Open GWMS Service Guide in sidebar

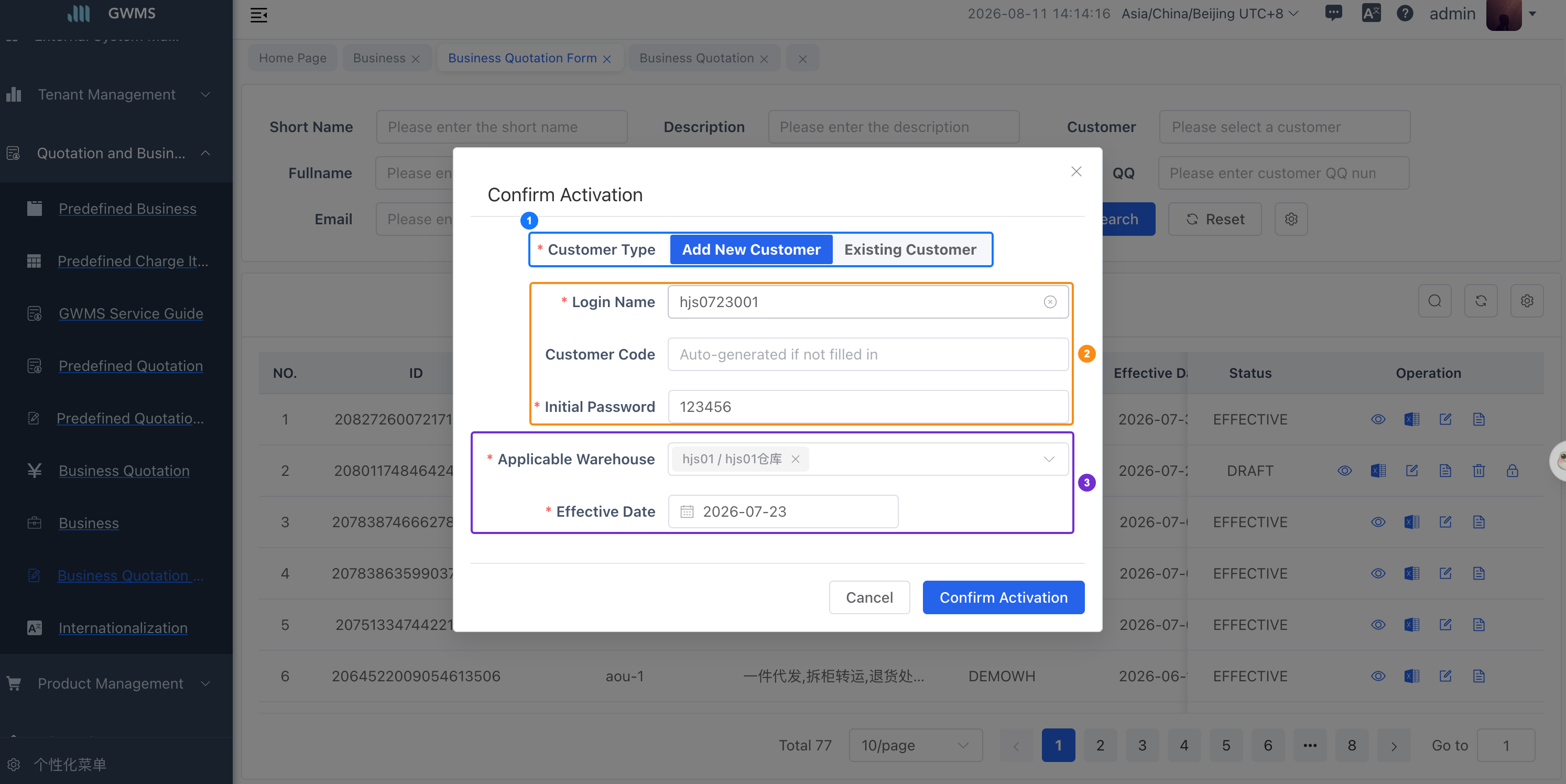[x=130, y=313]
